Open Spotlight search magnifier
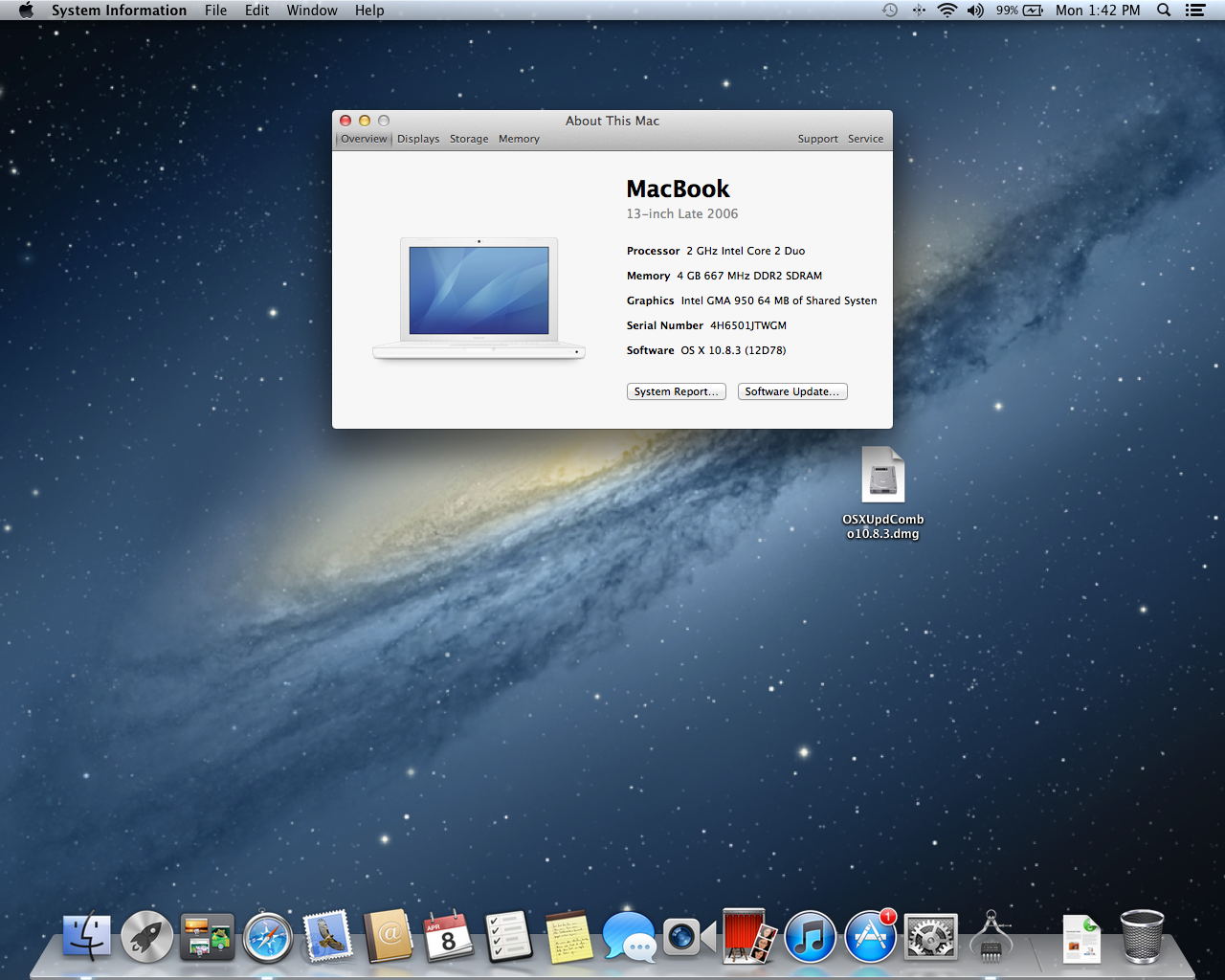This screenshot has width=1225, height=980. coord(1164,11)
